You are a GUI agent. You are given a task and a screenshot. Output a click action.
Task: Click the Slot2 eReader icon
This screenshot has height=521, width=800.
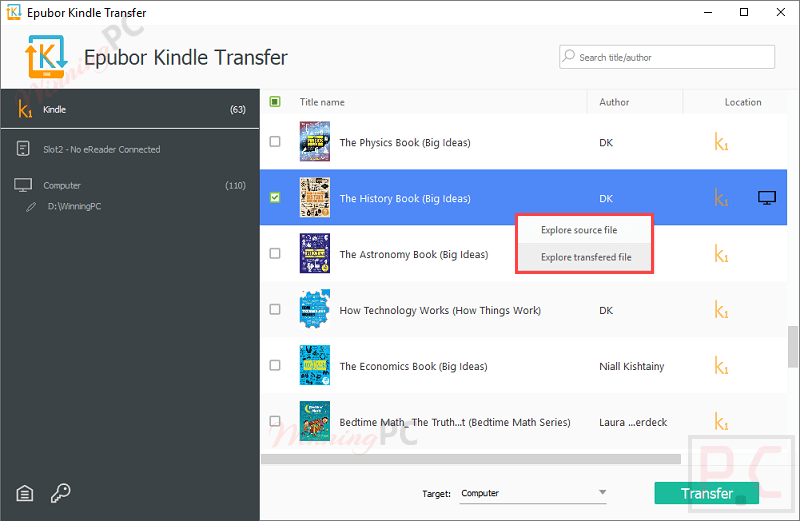23,148
